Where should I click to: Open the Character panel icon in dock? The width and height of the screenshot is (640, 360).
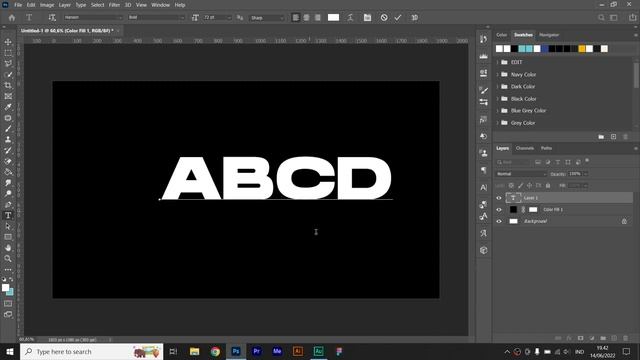484,187
